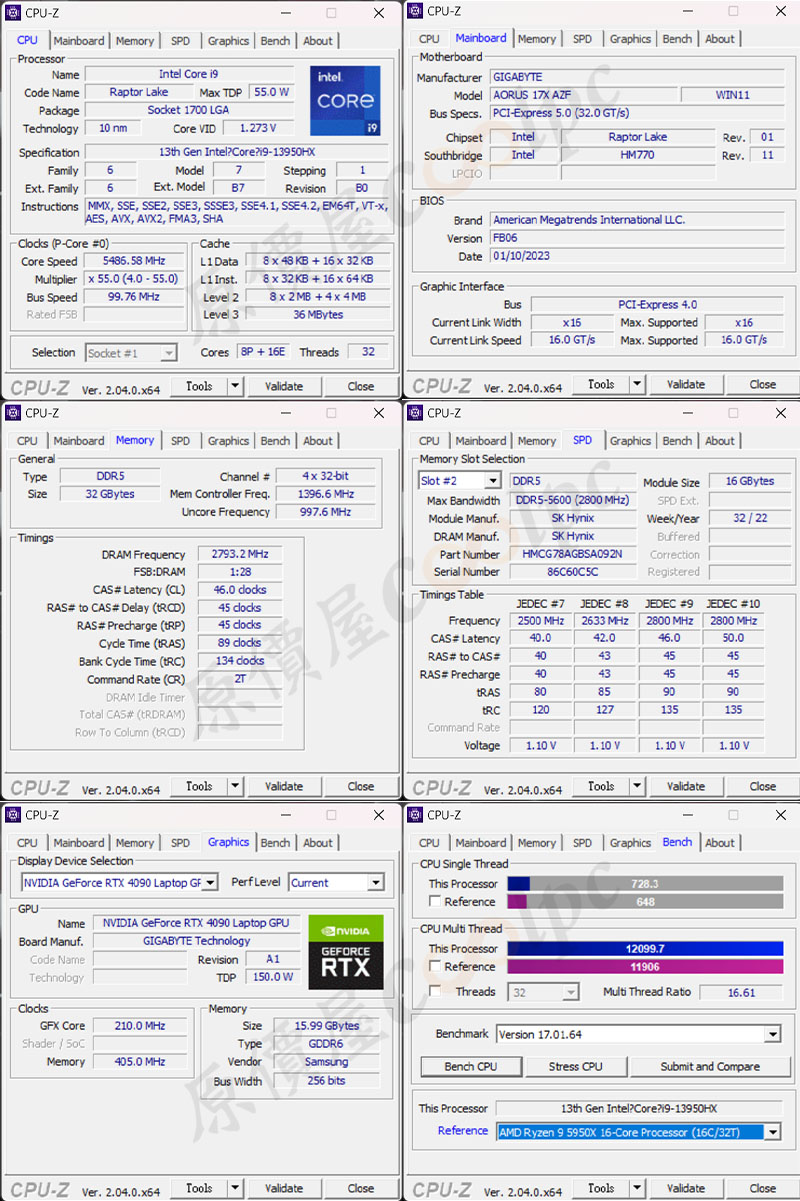Click the Southbridge HM770 value
800x1201 pixels.
[638, 156]
